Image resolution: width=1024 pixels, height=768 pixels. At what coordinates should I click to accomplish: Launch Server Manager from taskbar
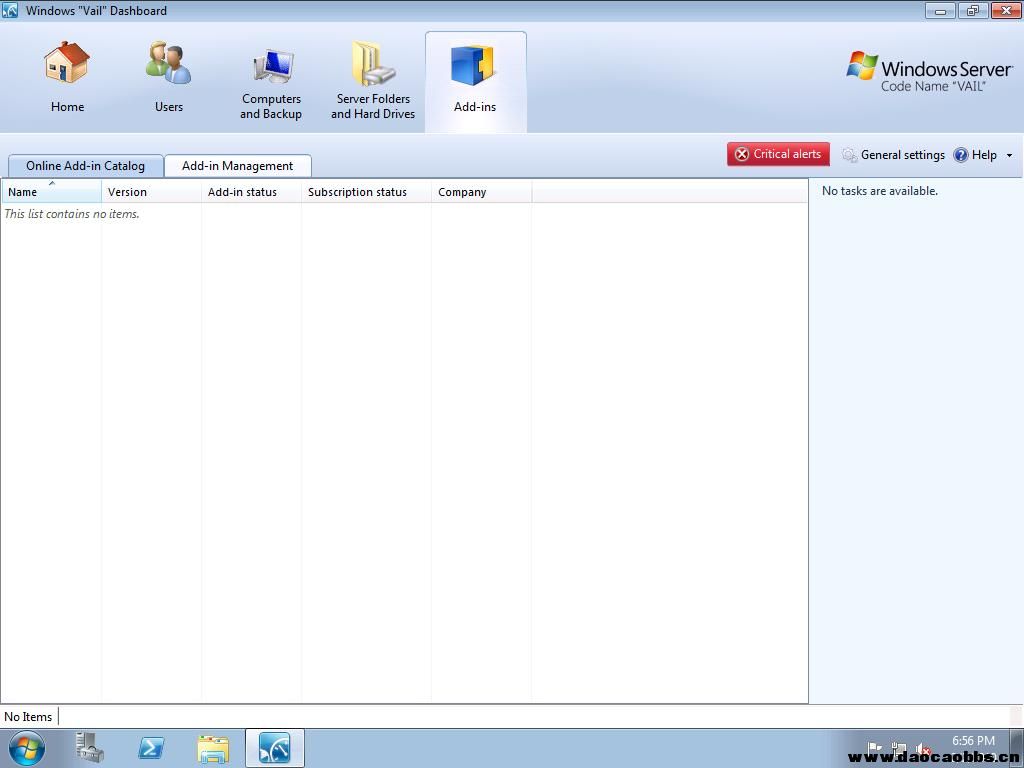(90, 748)
